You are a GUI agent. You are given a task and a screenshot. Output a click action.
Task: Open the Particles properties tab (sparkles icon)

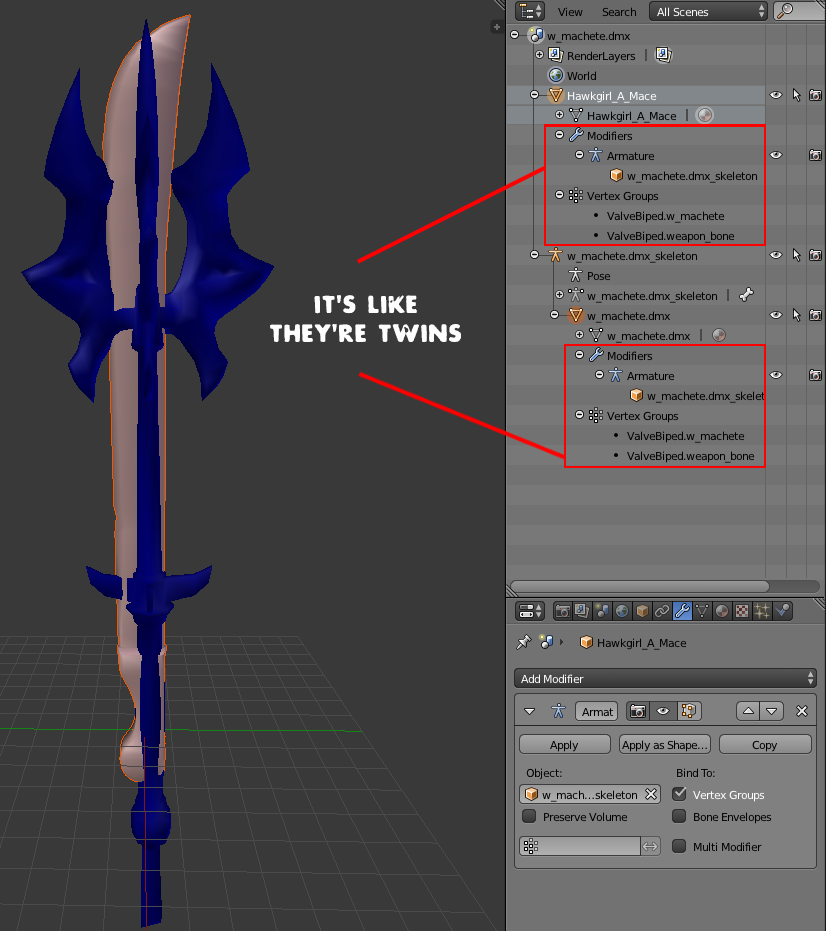762,611
